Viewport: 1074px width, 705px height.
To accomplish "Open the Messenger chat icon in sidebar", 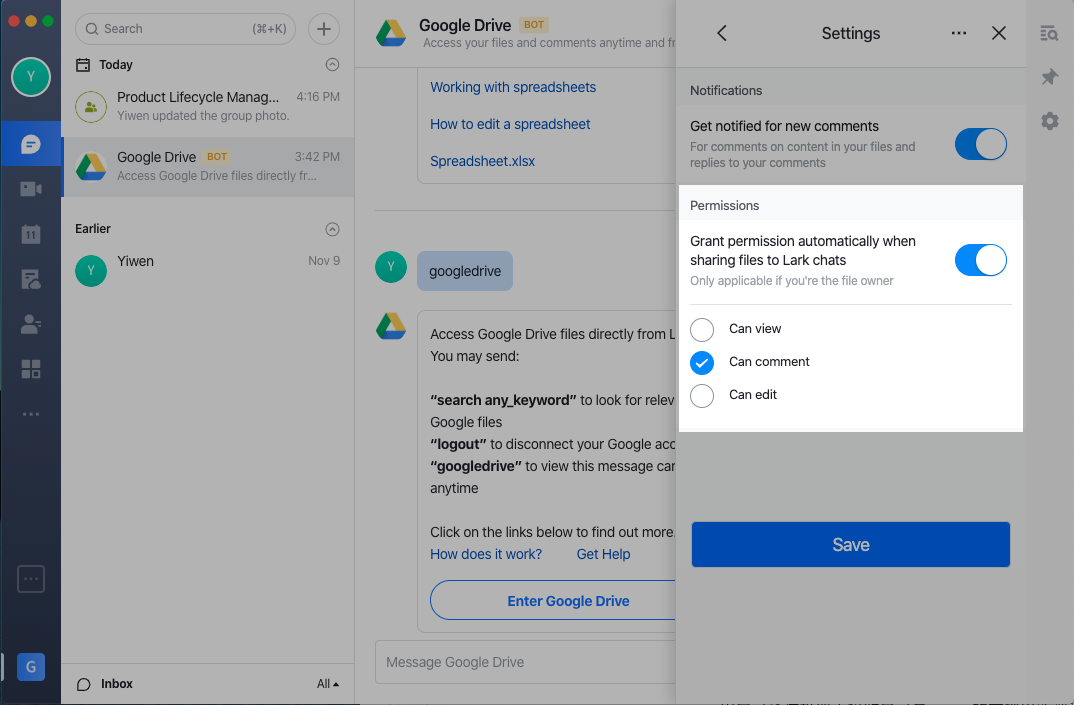I will click(x=30, y=145).
